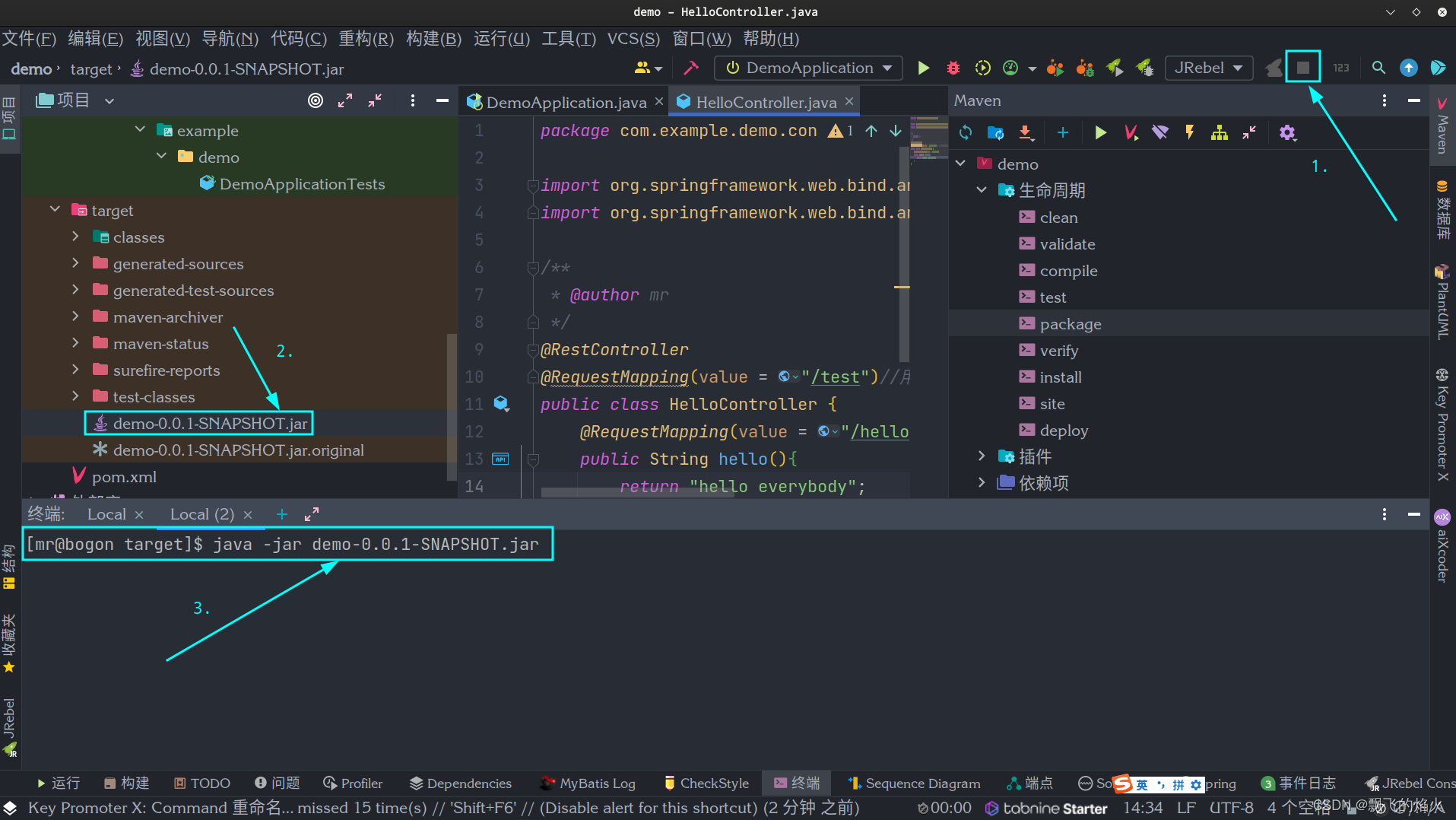Viewport: 1456px width, 820px height.
Task: Open the File menu
Action: pyautogui.click(x=29, y=39)
